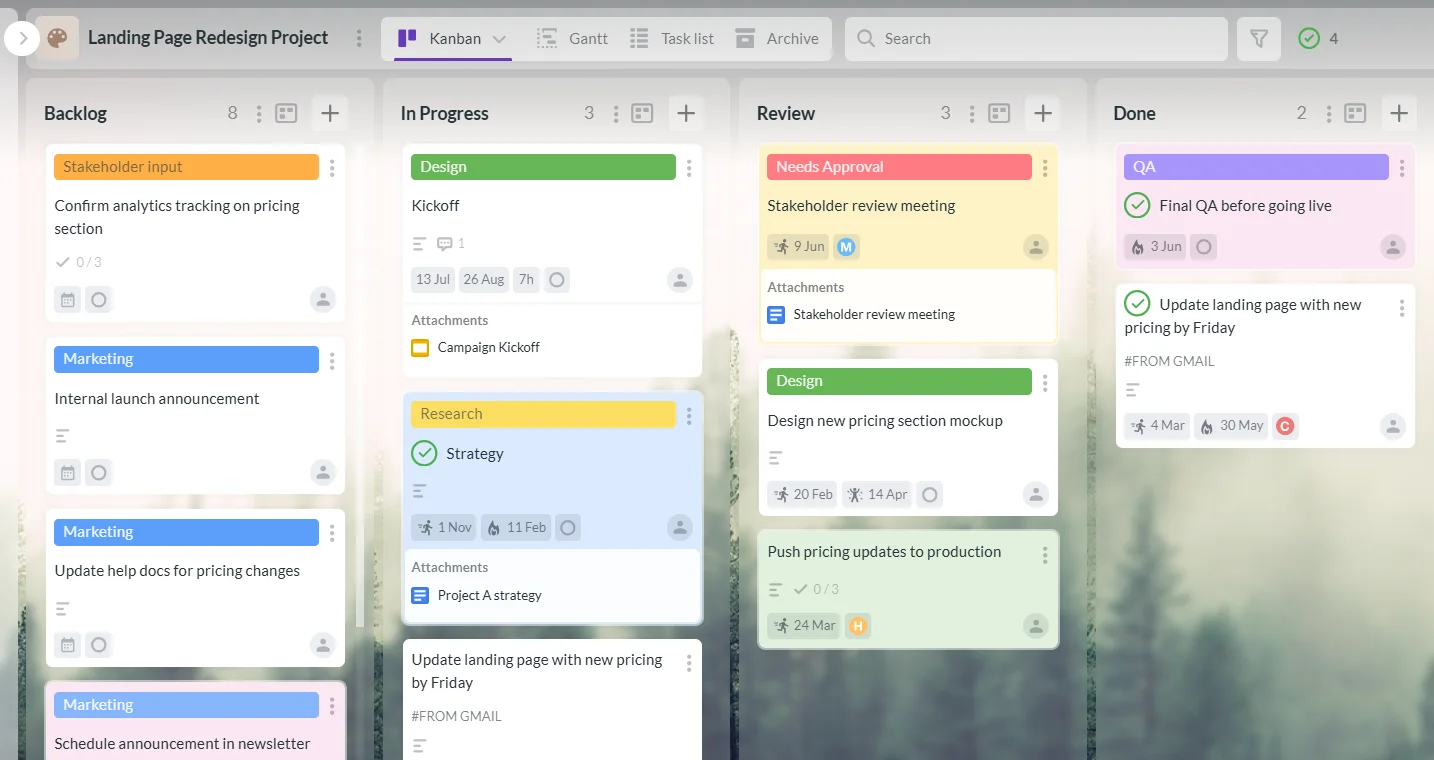Open the filter panel
Screen dimensions: 1434x760
pos(1259,38)
